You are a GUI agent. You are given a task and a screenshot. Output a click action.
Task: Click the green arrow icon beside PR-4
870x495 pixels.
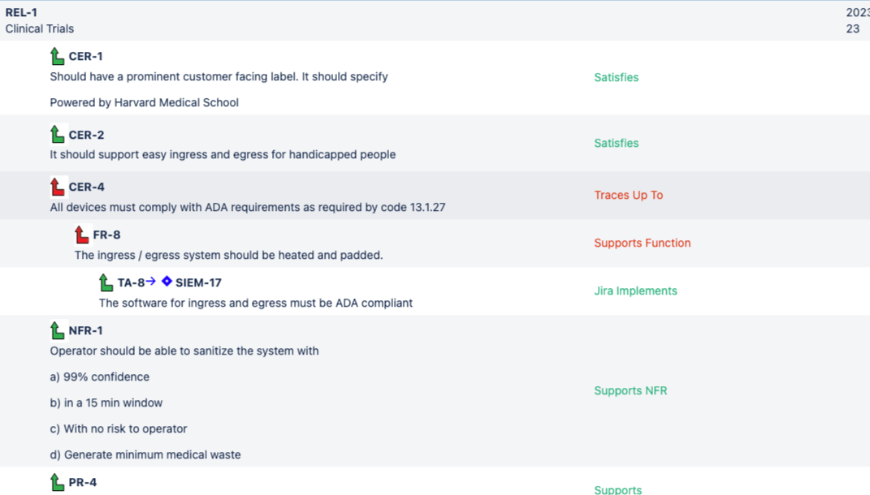point(57,482)
